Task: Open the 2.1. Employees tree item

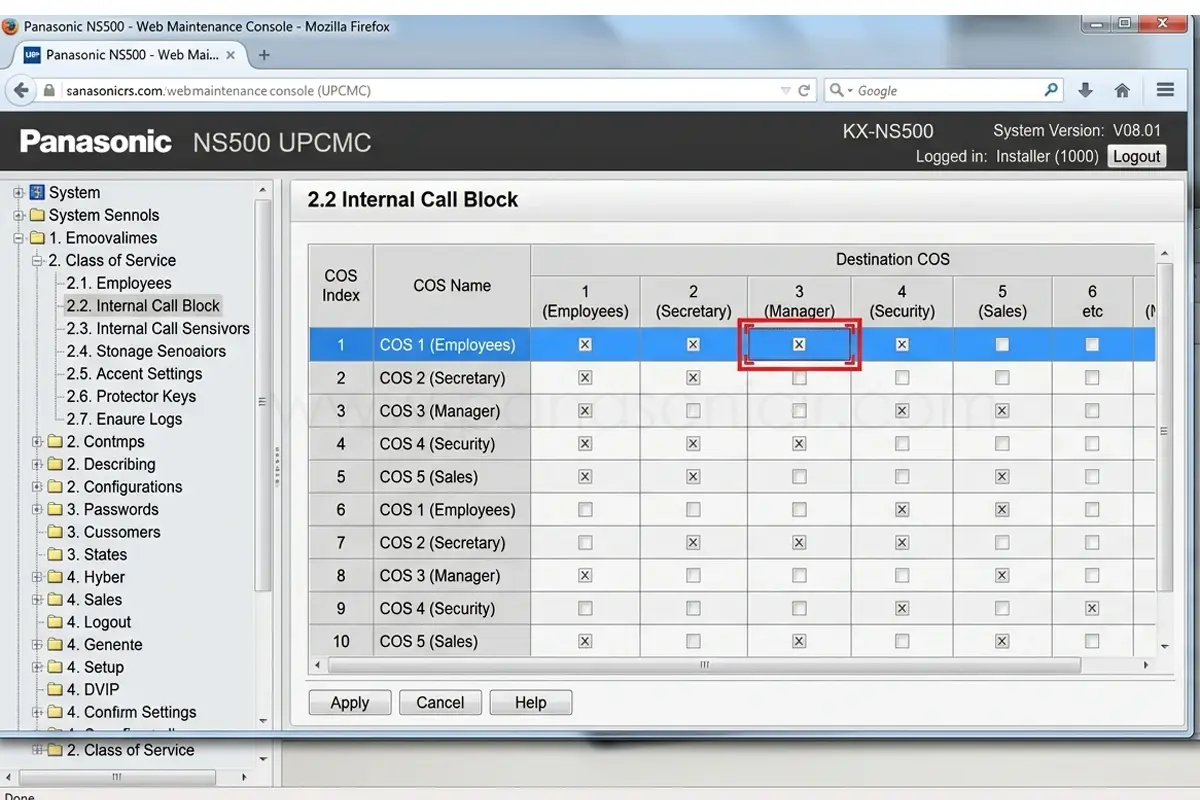Action: tap(119, 283)
